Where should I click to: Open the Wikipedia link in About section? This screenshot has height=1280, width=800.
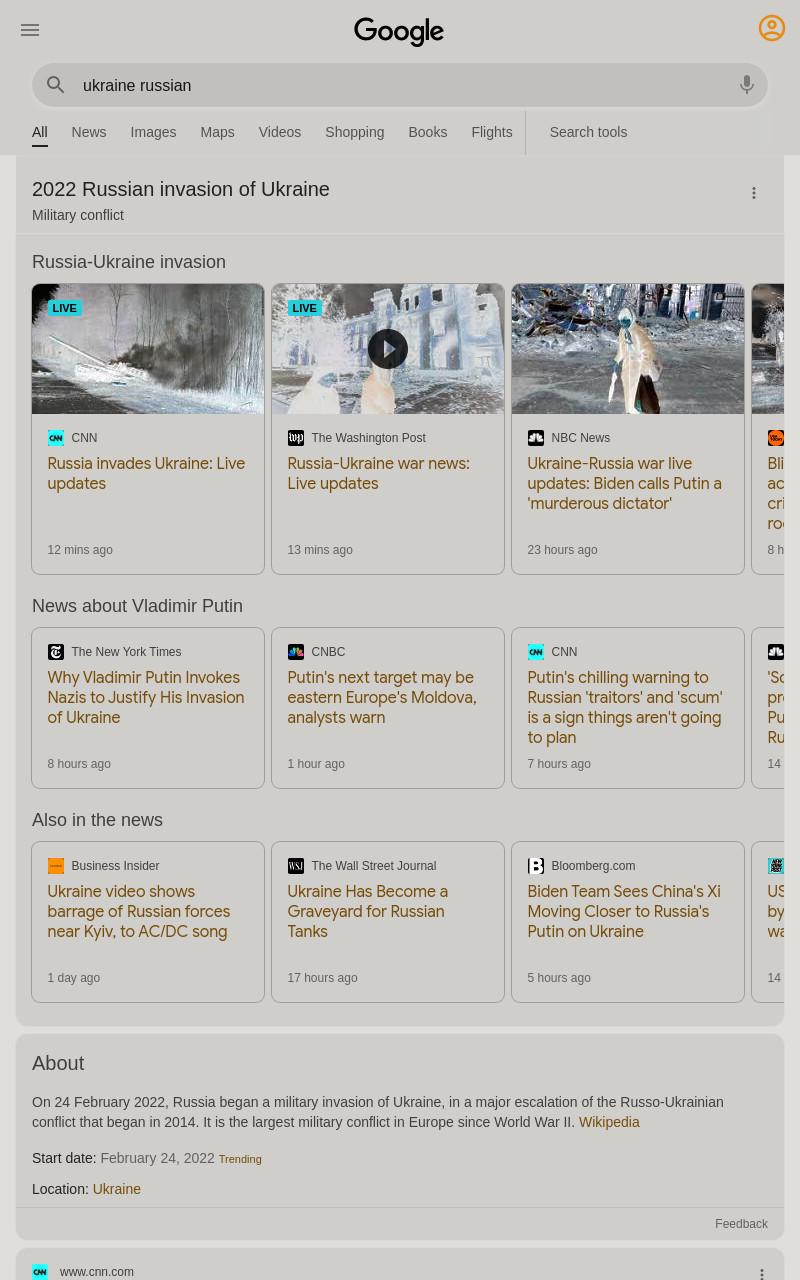click(x=609, y=1122)
